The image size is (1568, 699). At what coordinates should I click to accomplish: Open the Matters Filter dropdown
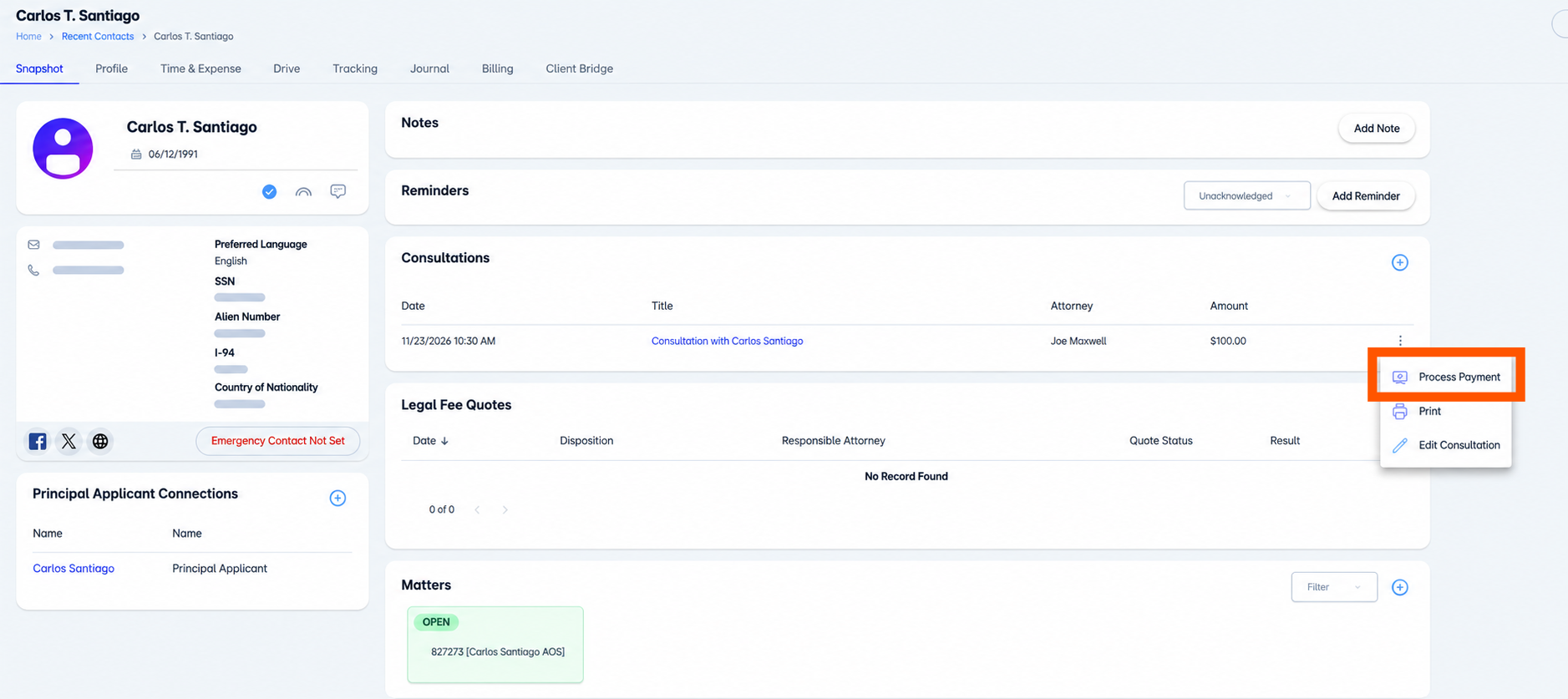[1334, 587]
